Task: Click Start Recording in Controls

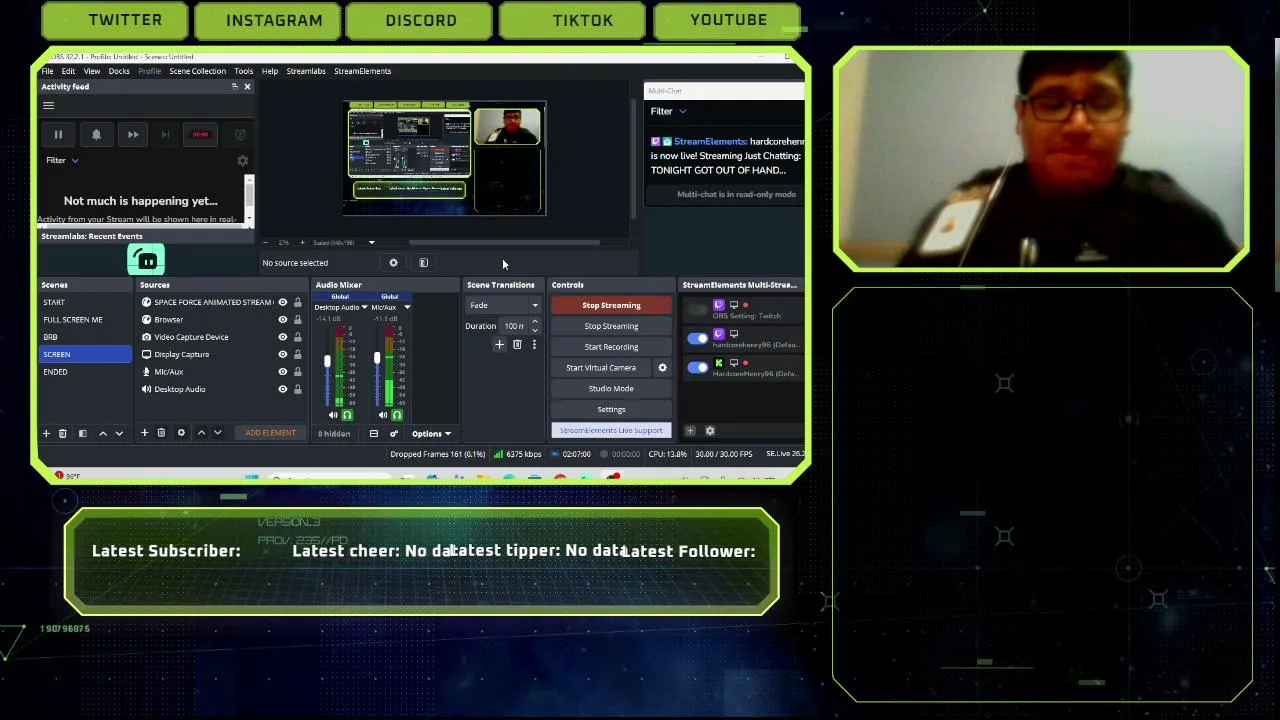Action: tap(611, 347)
